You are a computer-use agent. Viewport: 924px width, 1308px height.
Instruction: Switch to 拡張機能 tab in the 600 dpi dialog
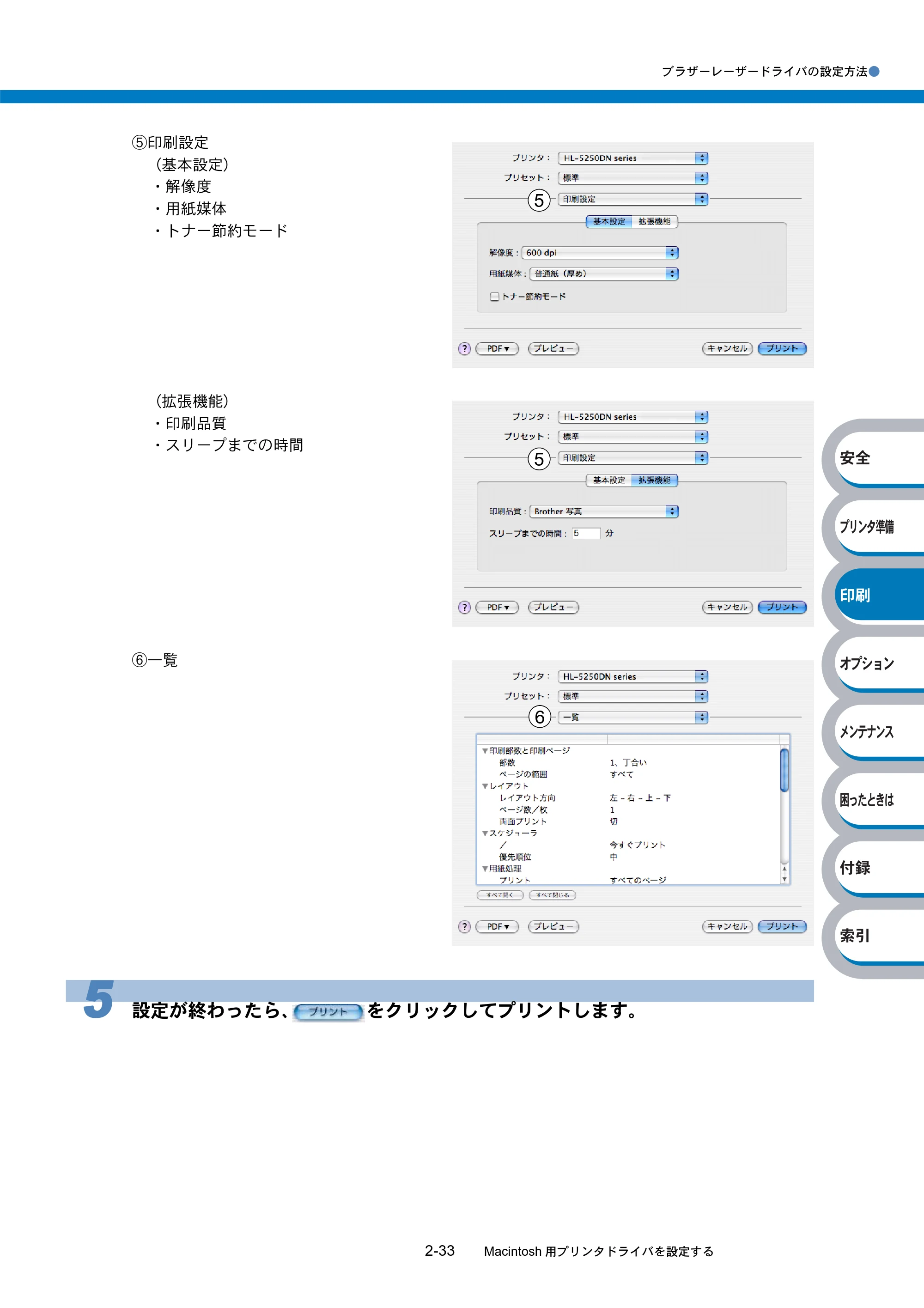click(x=655, y=222)
